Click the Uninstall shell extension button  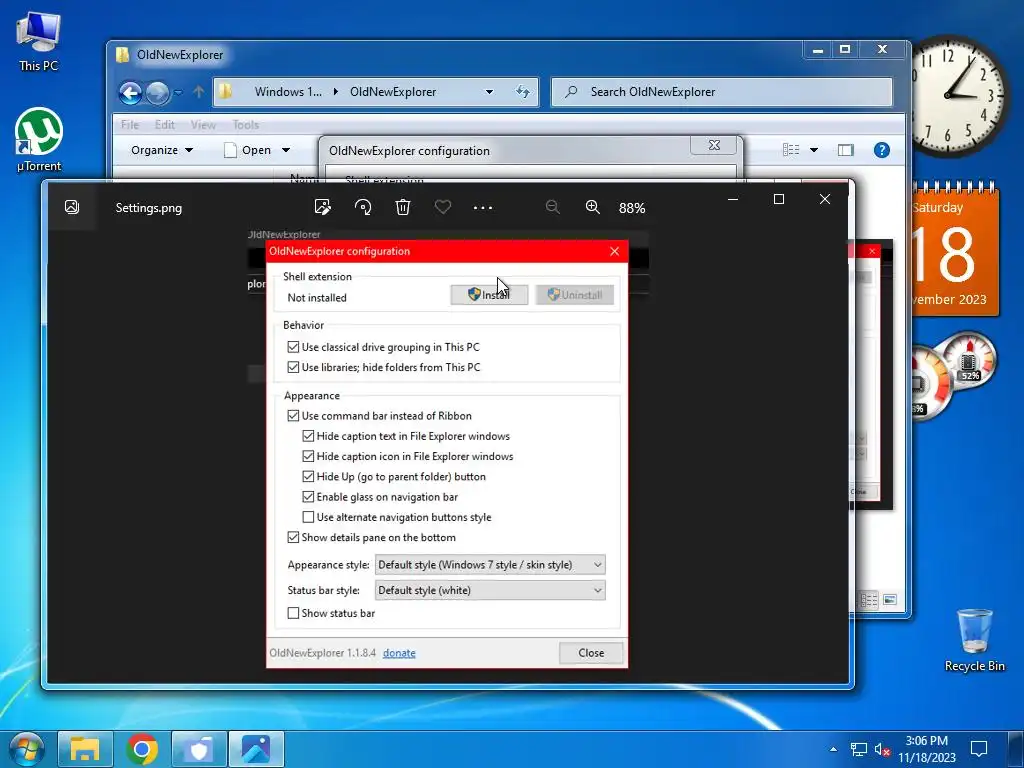point(575,295)
